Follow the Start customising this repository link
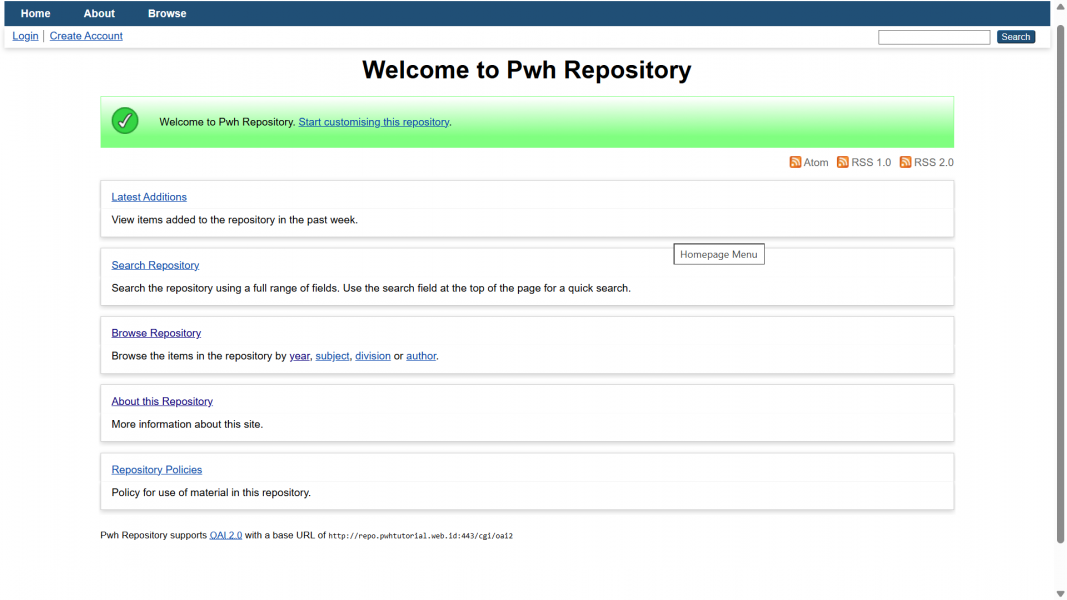1067x600 pixels. pos(373,122)
